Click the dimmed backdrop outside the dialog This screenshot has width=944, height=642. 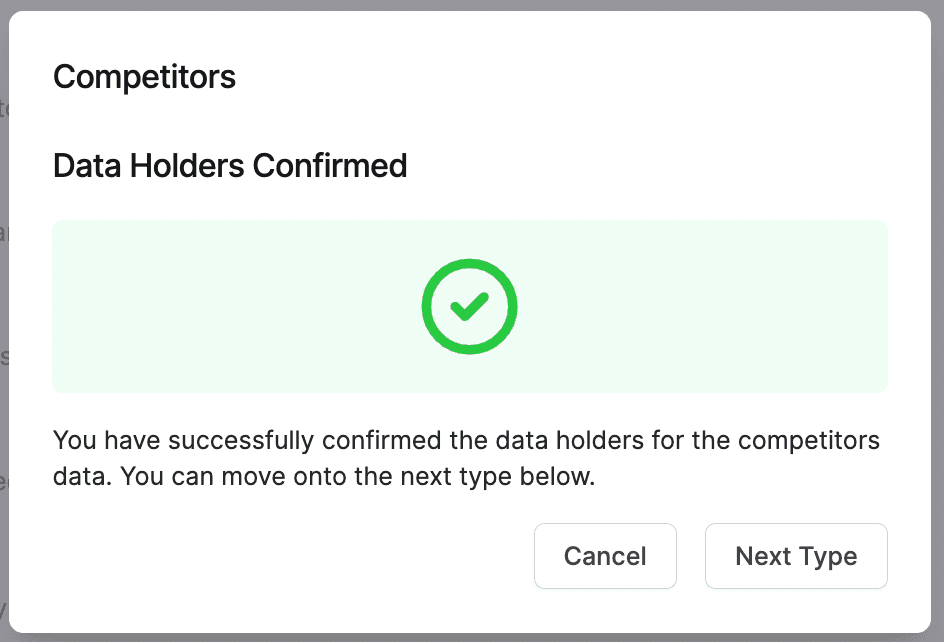tap(4, 300)
